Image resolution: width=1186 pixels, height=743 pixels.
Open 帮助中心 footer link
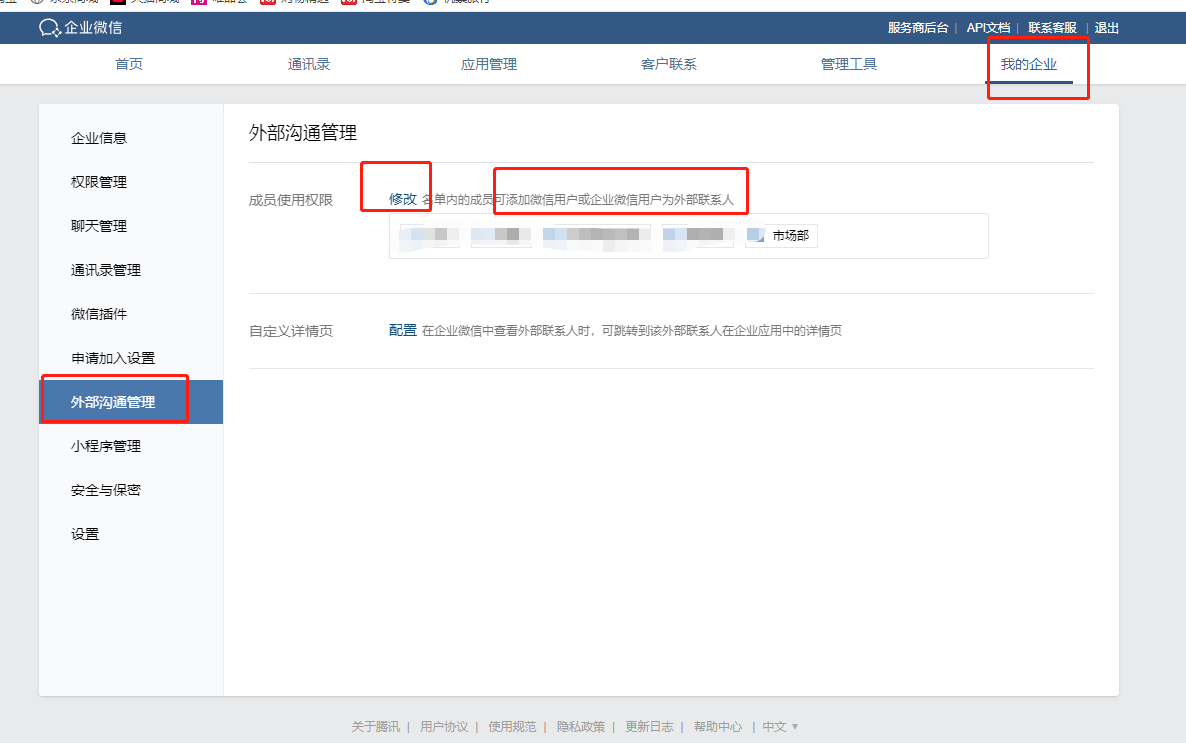coord(718,726)
